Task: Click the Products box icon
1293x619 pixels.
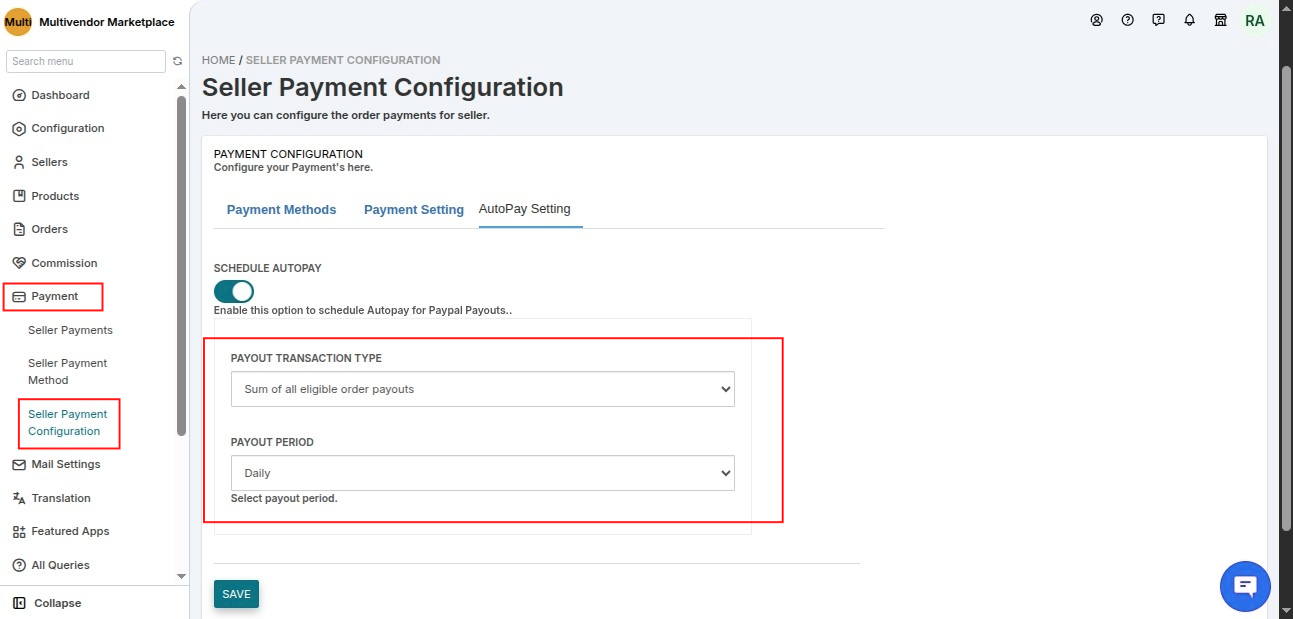Action: (18, 196)
